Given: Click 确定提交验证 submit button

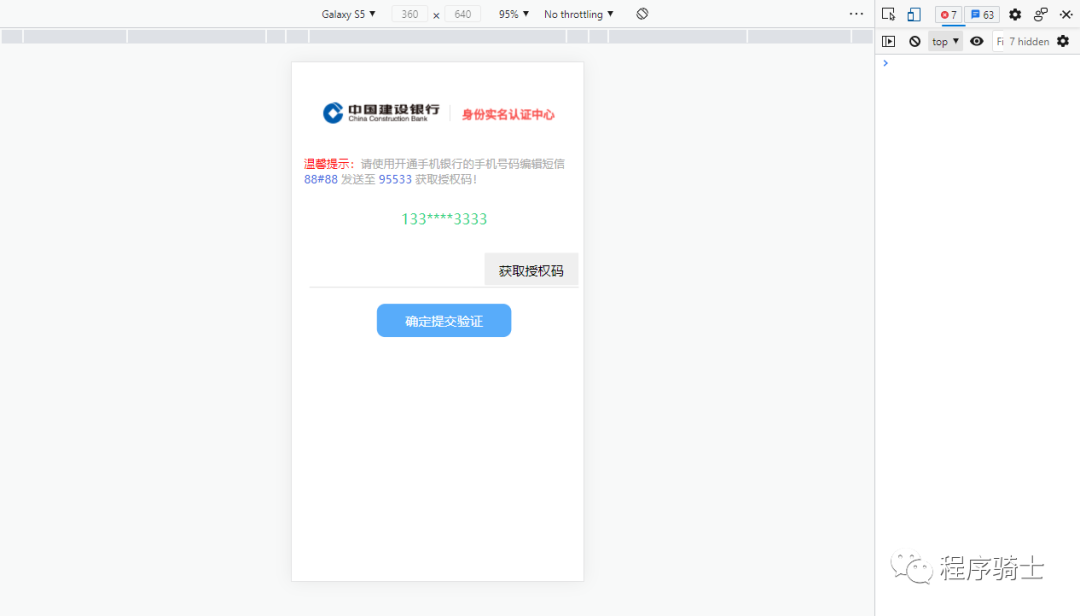Looking at the screenshot, I should [443, 320].
